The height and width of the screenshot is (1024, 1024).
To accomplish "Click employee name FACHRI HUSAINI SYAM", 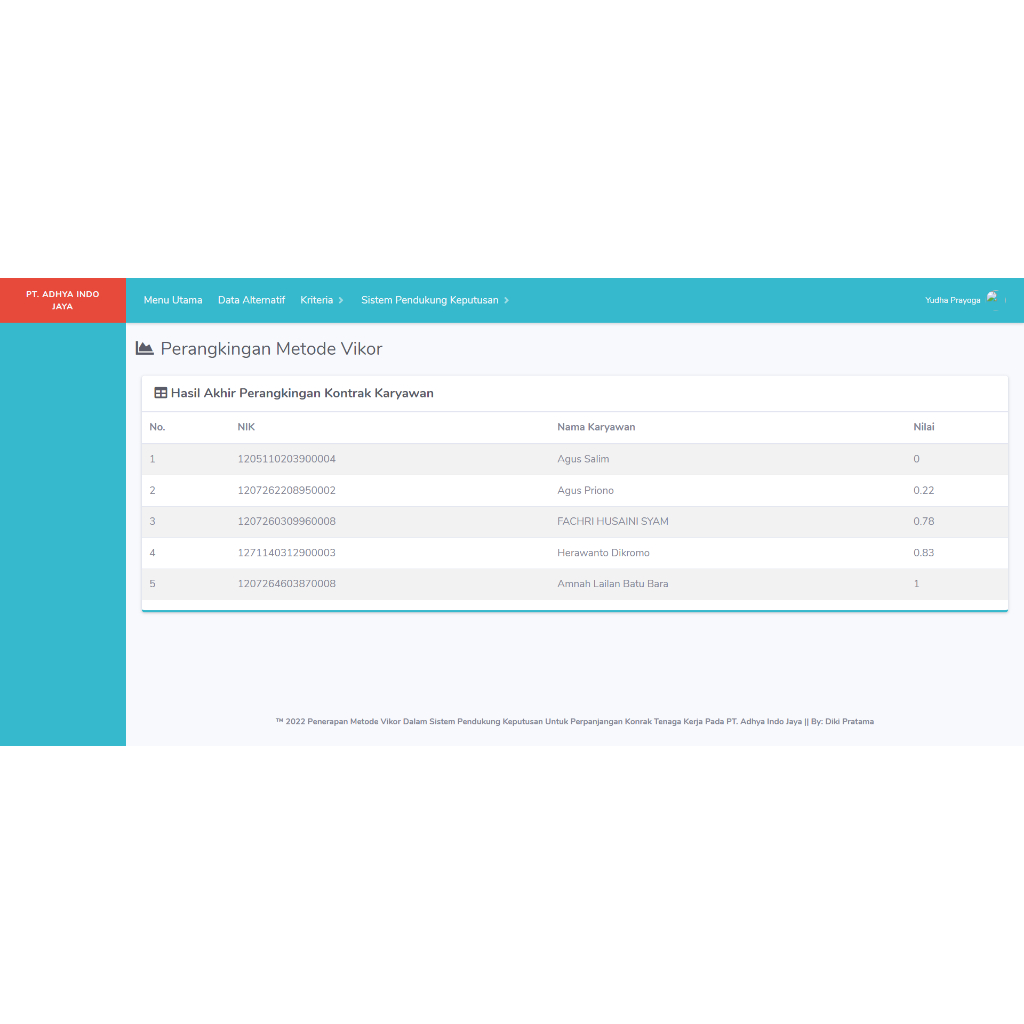I will coord(613,521).
